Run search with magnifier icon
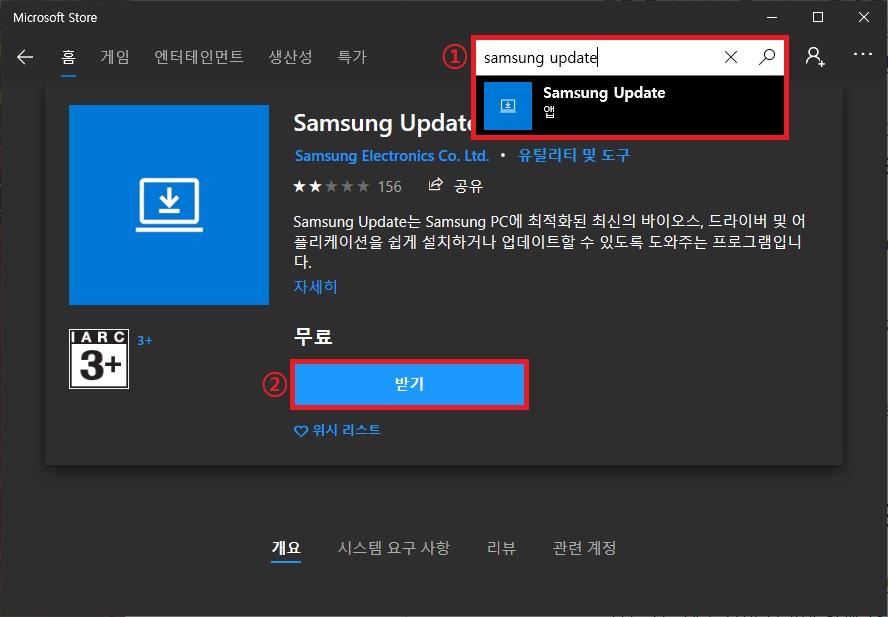 pyautogui.click(x=767, y=56)
